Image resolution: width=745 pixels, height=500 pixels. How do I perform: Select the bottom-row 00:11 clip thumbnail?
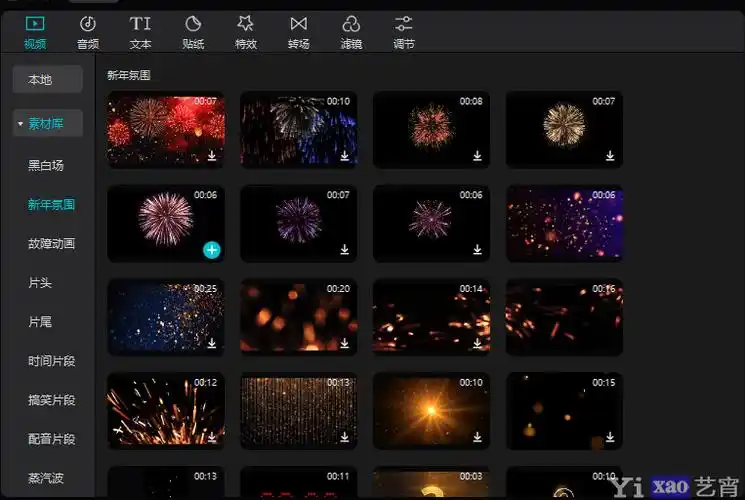point(299,482)
